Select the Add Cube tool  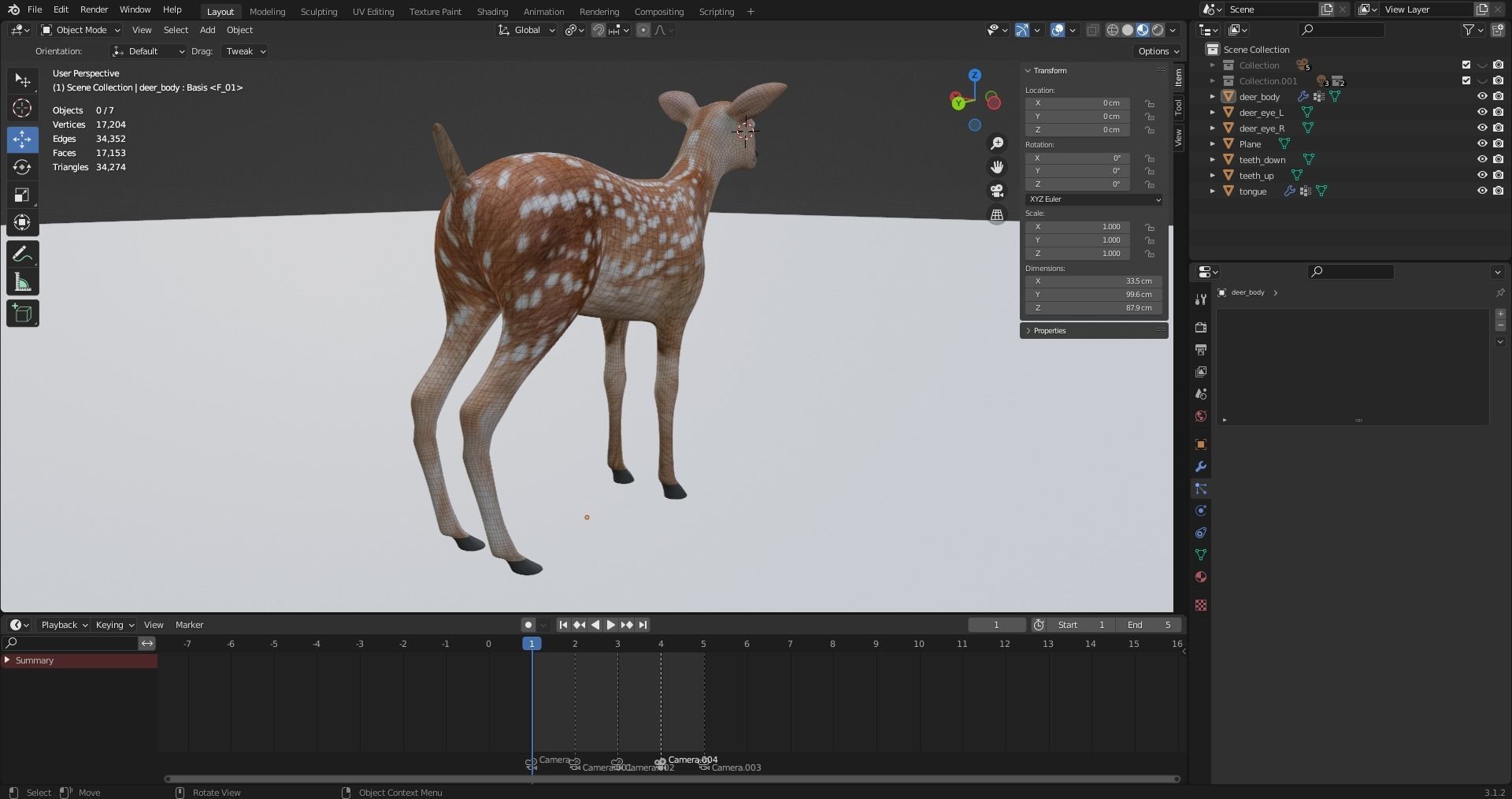[22, 314]
